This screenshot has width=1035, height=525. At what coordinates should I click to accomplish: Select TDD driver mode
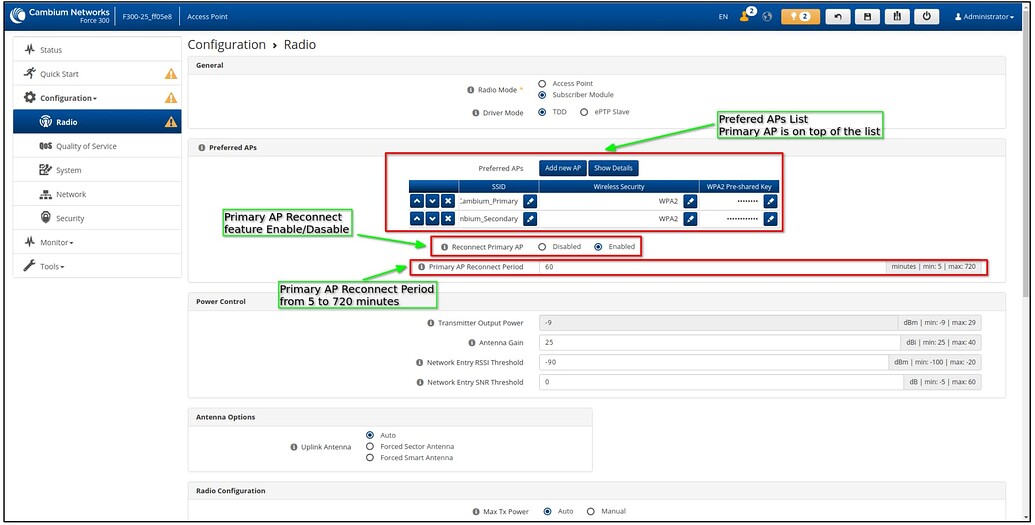click(542, 112)
